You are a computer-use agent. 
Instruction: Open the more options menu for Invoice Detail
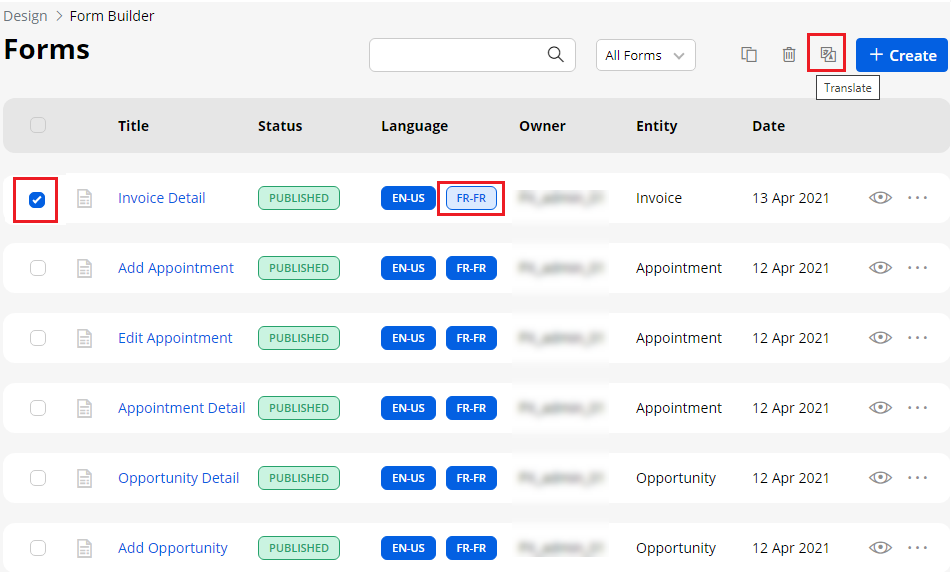(x=918, y=198)
